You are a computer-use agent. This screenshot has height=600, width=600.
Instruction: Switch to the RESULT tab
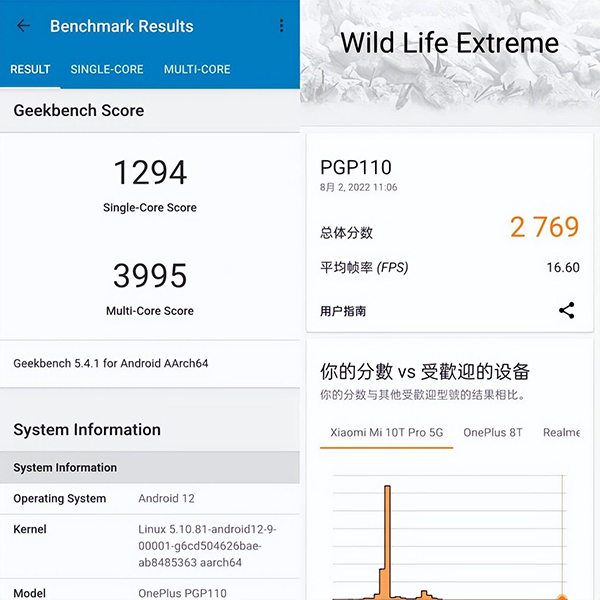pos(30,69)
